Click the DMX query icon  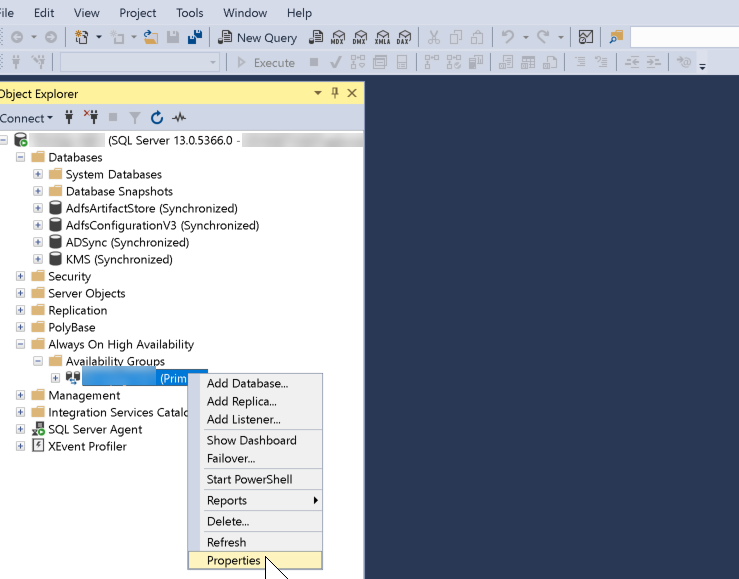point(360,37)
